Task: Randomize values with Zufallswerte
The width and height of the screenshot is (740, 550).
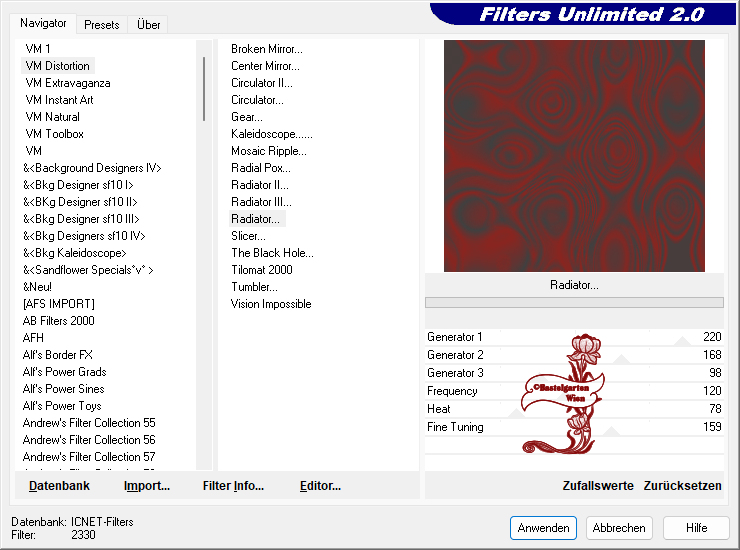Action: [x=598, y=486]
